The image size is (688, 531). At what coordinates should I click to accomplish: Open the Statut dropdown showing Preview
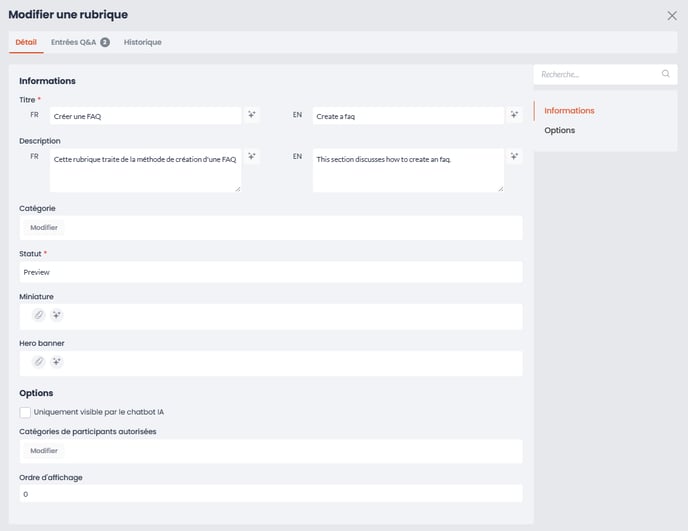tap(271, 272)
